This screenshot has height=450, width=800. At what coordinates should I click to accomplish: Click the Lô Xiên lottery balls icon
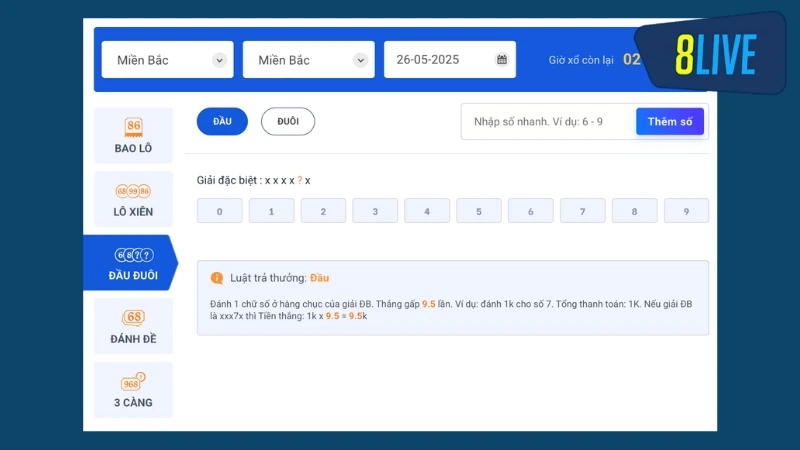coord(133,190)
